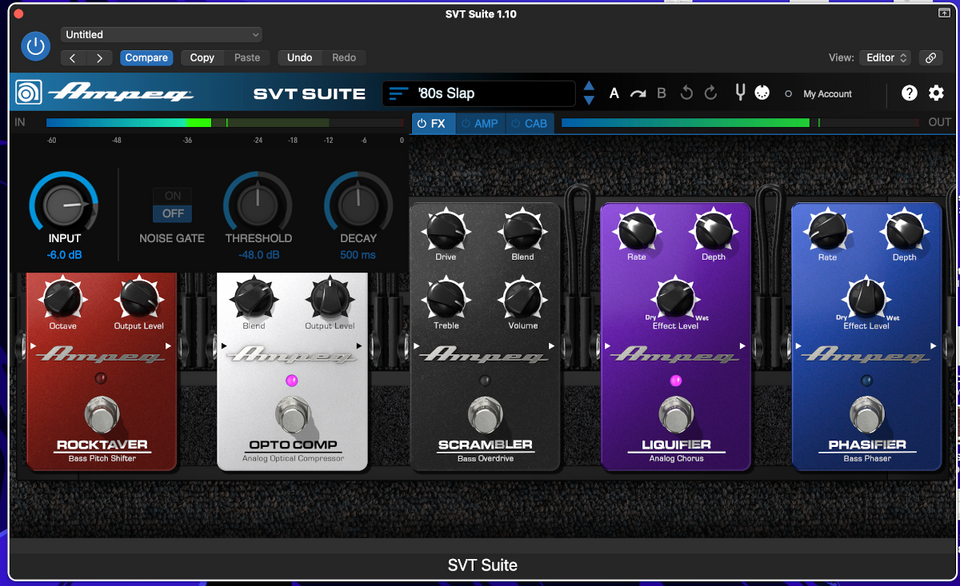Open the settings gear icon

tap(936, 93)
